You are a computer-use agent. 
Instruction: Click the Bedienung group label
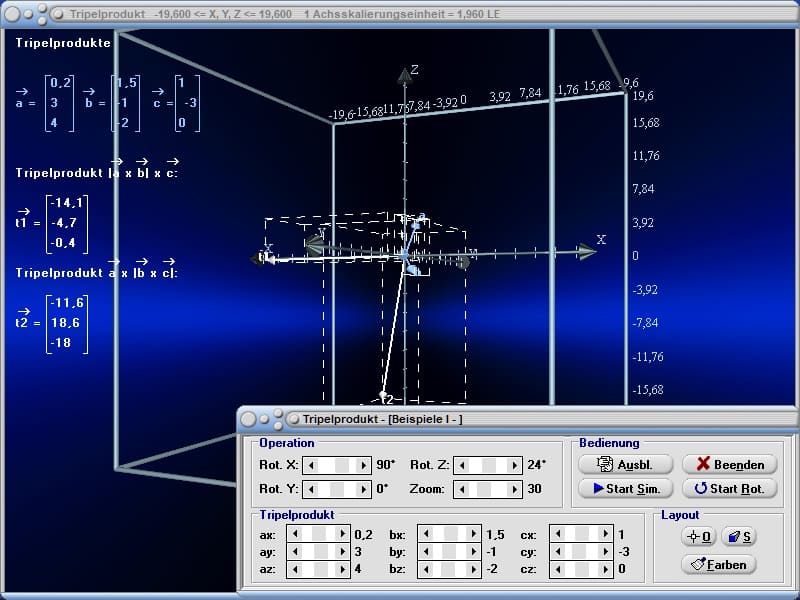point(609,443)
